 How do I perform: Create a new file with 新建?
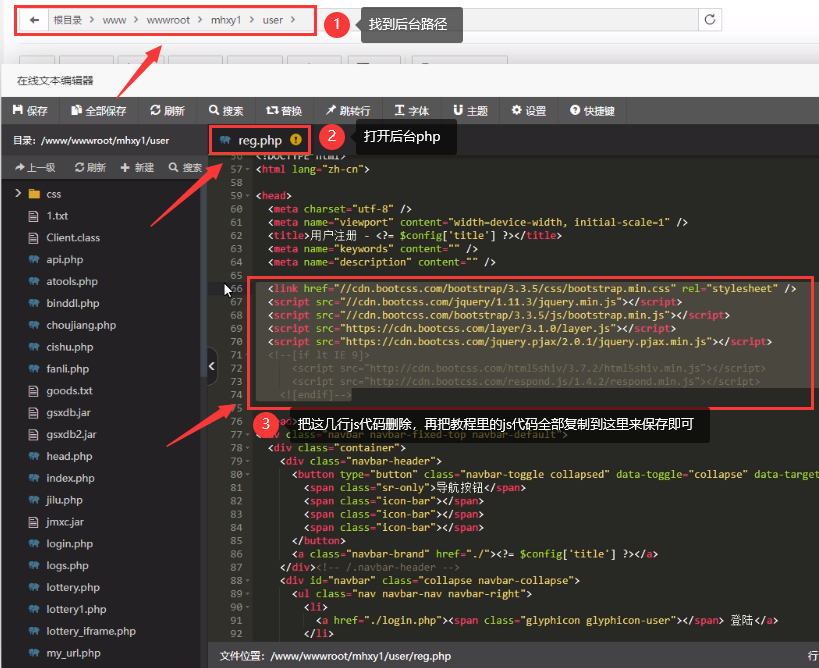137,167
